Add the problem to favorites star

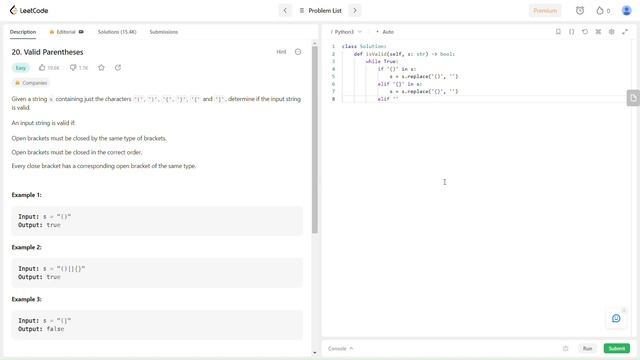coord(101,68)
